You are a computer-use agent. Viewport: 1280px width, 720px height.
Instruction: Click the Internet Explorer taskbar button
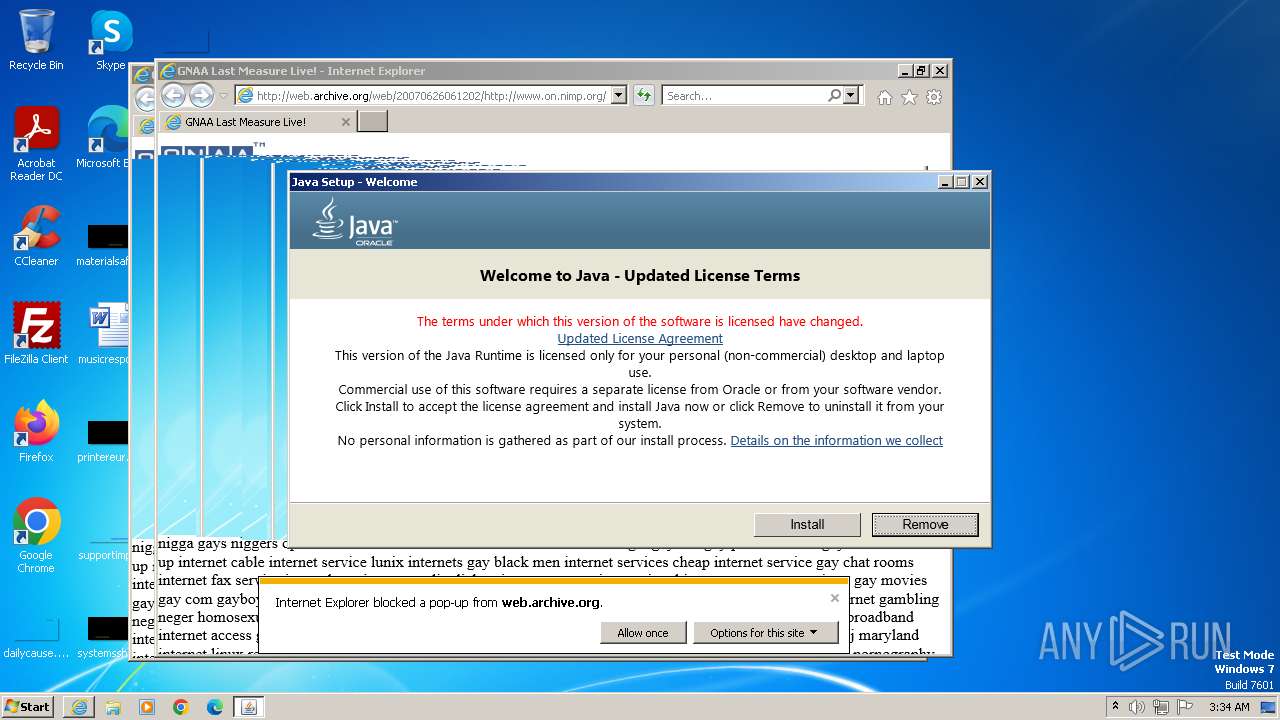pyautogui.click(x=79, y=707)
